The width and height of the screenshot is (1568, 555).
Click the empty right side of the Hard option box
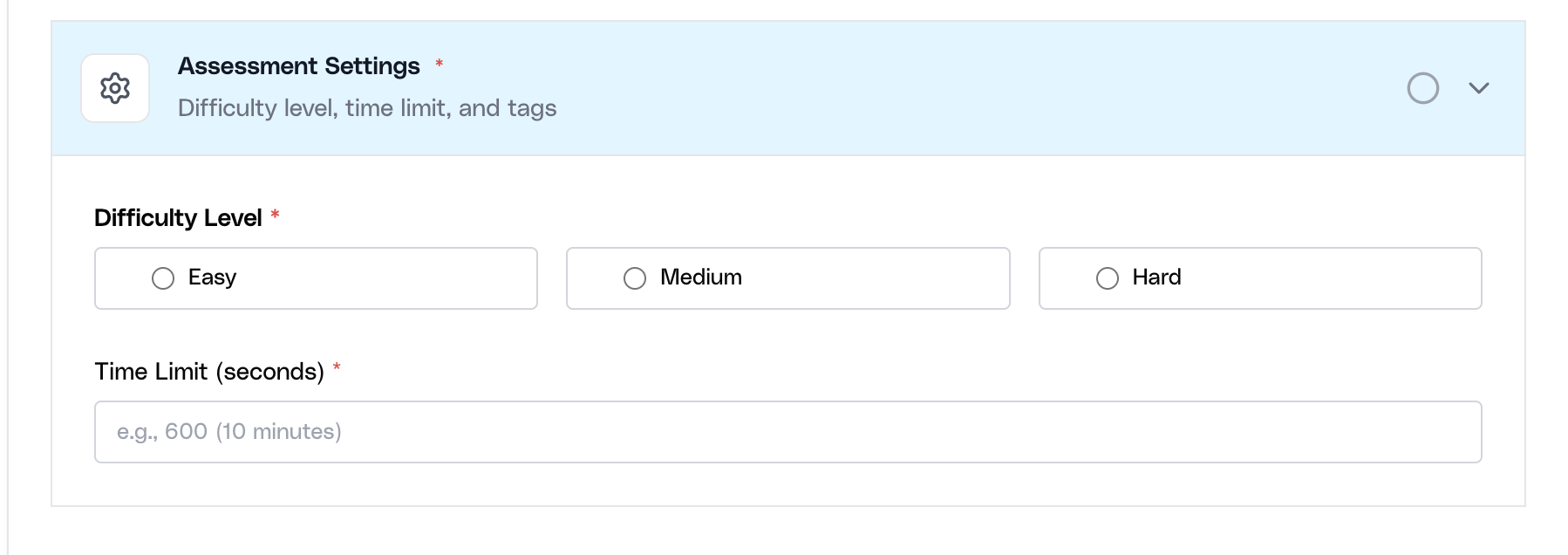pyautogui.click(x=1352, y=278)
